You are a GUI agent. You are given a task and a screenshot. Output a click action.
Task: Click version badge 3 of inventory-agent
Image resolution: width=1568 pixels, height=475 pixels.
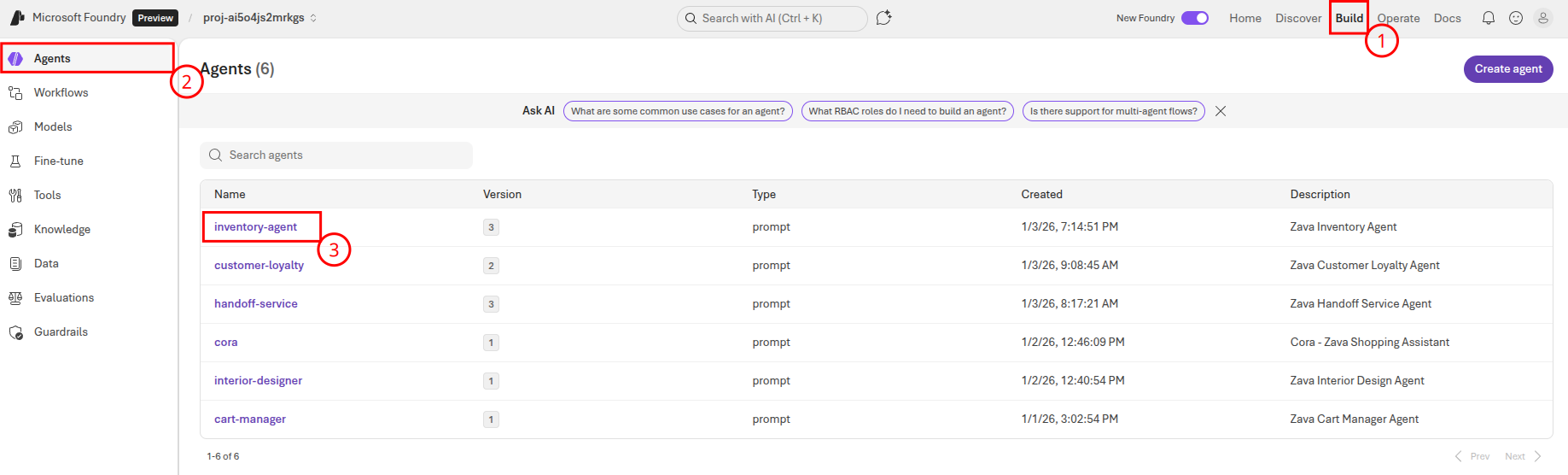(491, 227)
